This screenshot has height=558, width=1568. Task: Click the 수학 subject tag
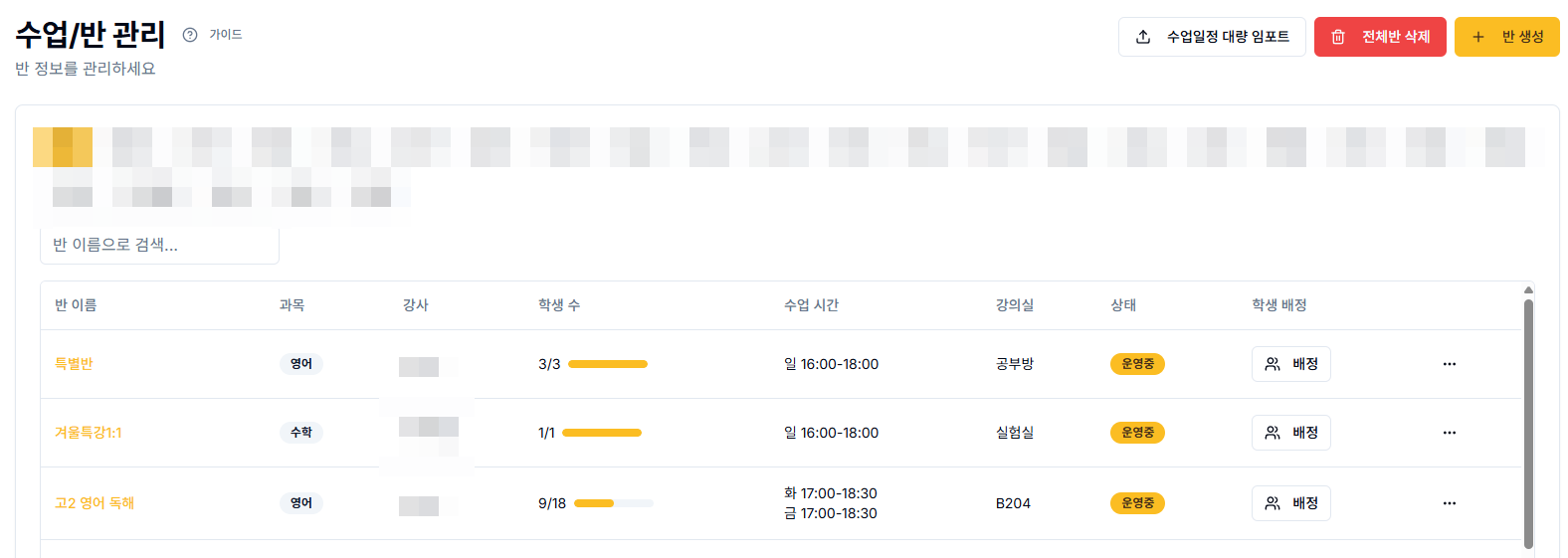(300, 433)
